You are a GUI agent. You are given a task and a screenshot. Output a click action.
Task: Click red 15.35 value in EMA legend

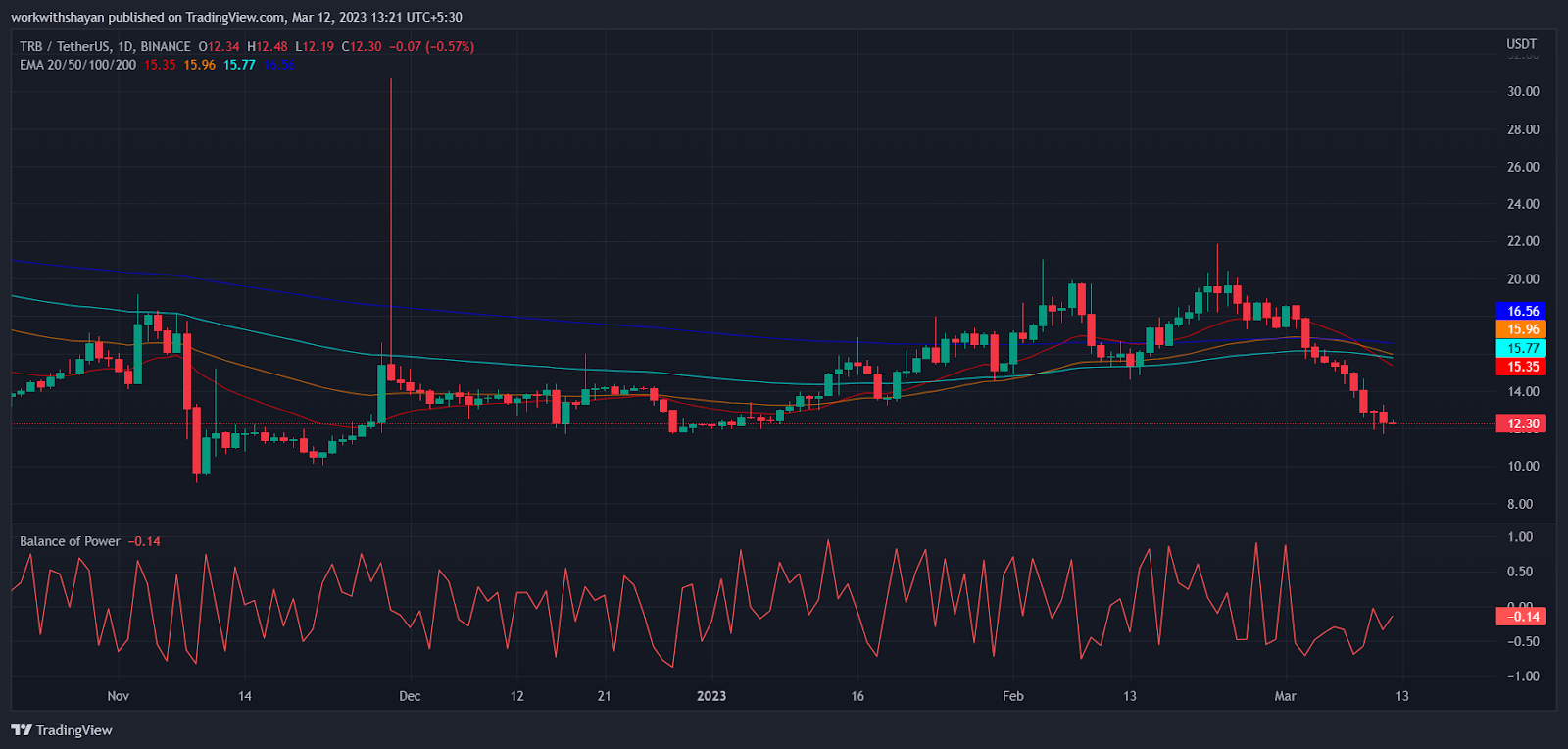pyautogui.click(x=160, y=65)
